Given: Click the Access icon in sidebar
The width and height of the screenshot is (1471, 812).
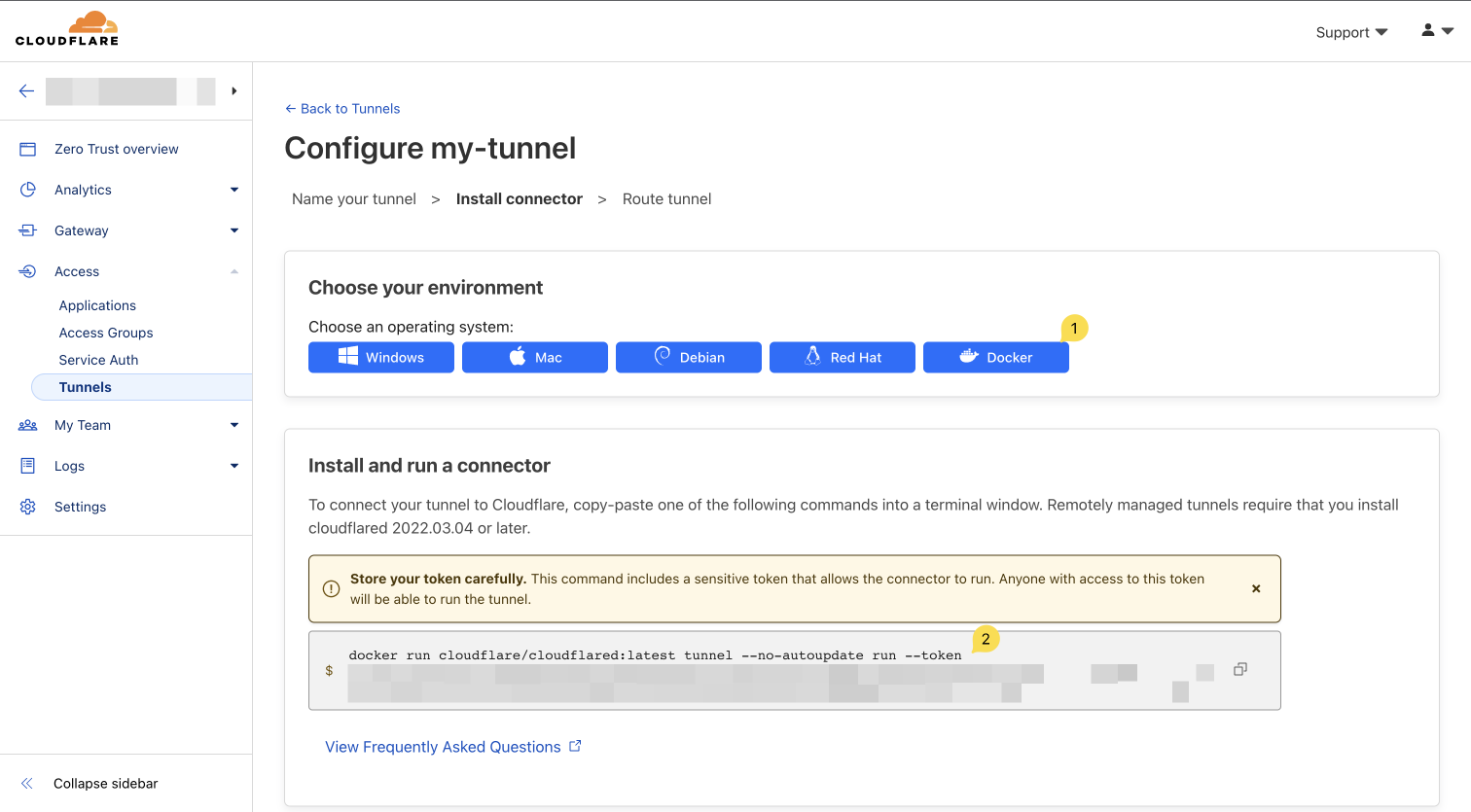Looking at the screenshot, I should click(x=27, y=271).
